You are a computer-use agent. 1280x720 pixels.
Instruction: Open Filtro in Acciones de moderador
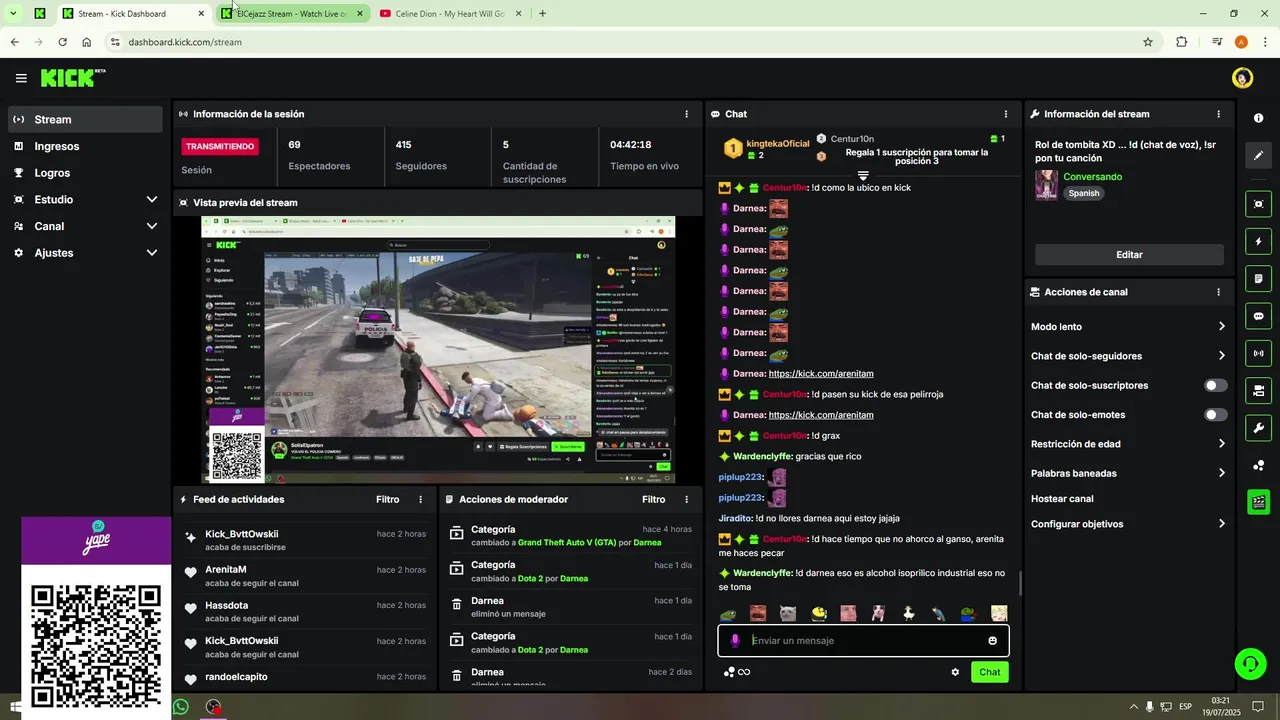653,499
